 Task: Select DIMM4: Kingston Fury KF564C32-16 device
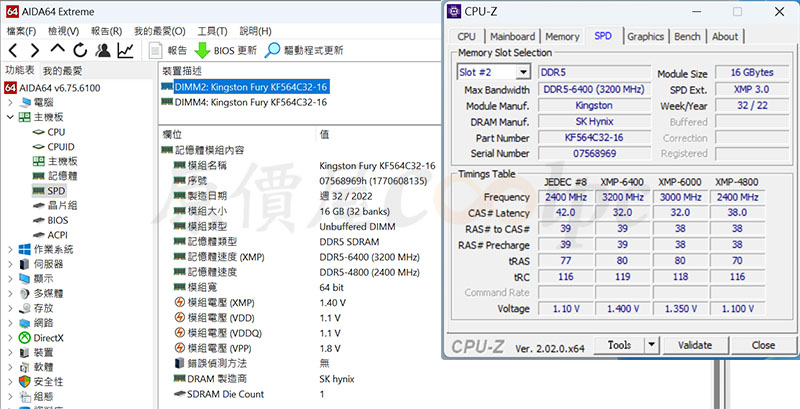click(x=251, y=102)
